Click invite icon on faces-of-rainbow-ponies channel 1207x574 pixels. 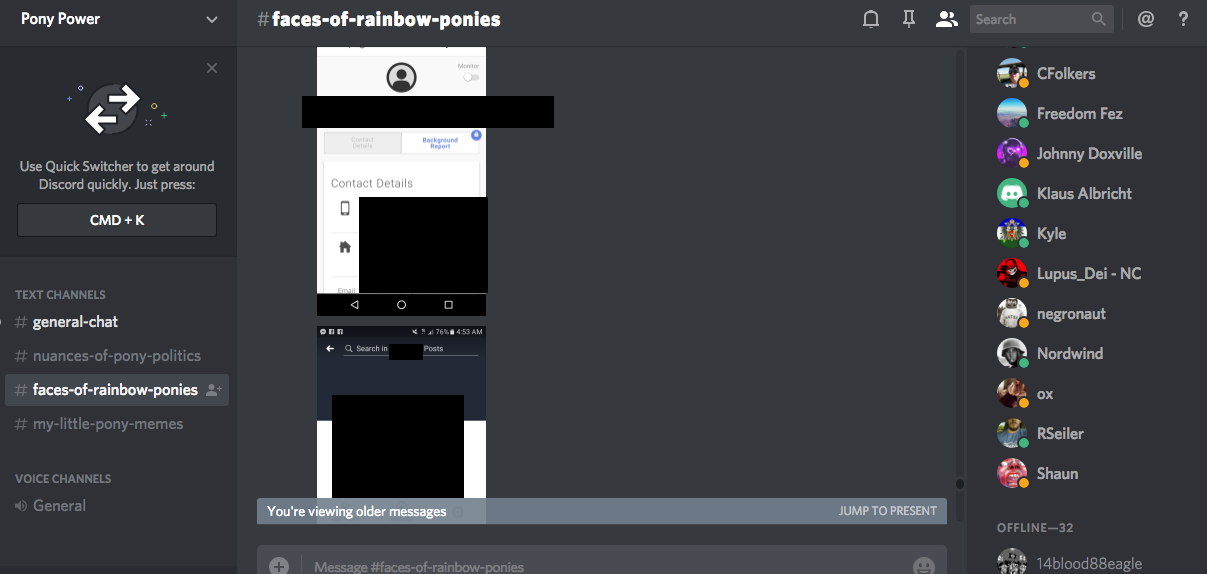click(214, 390)
